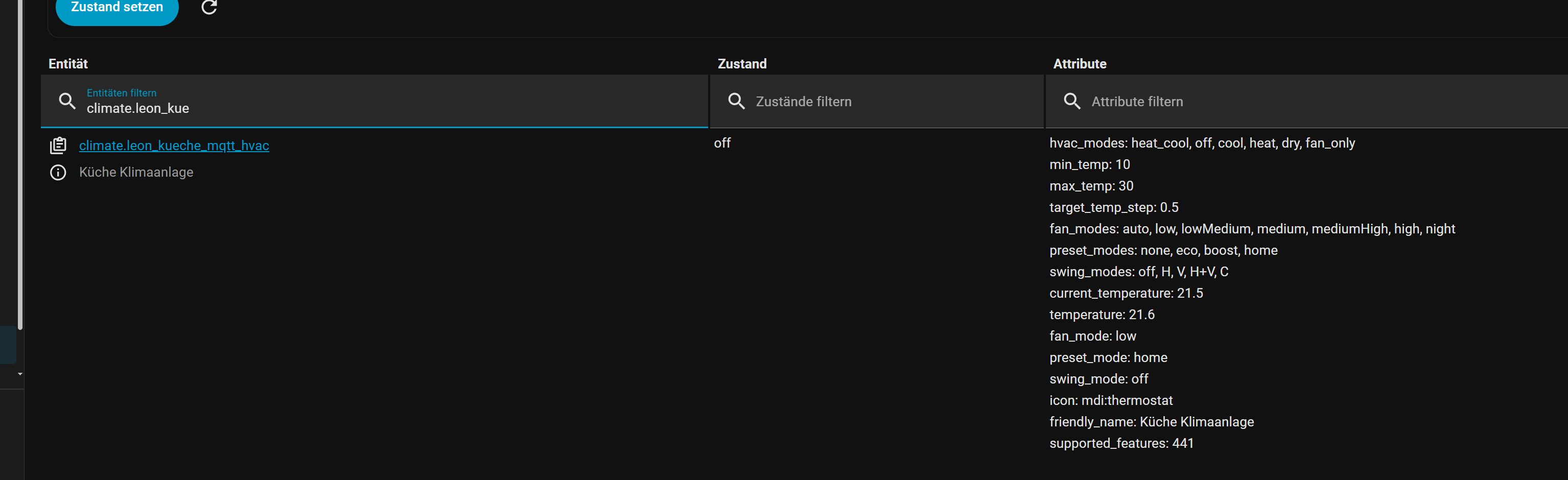
Task: Click the Entität column header
Action: point(68,64)
